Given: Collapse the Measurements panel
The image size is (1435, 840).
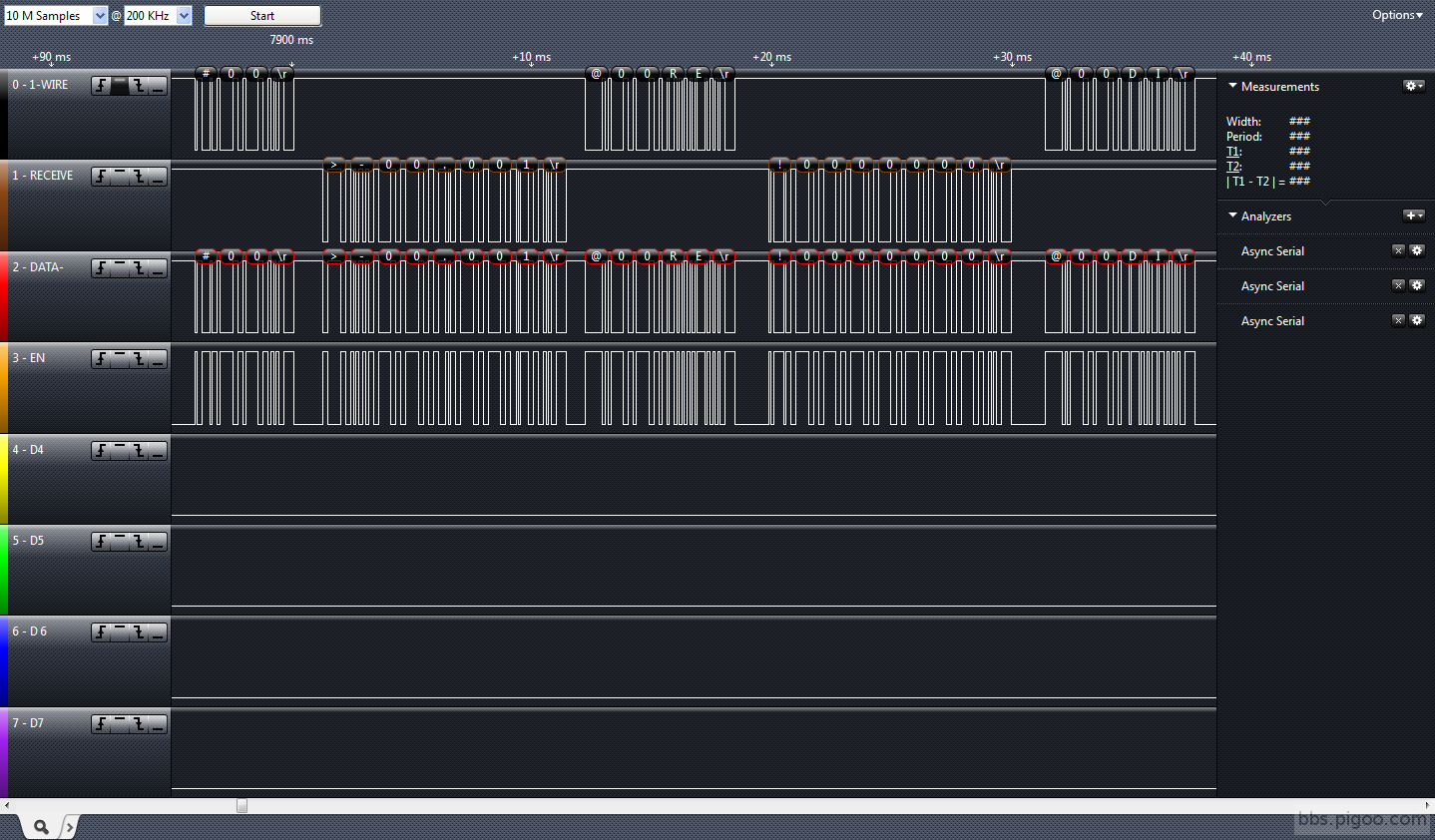Looking at the screenshot, I should pyautogui.click(x=1233, y=87).
